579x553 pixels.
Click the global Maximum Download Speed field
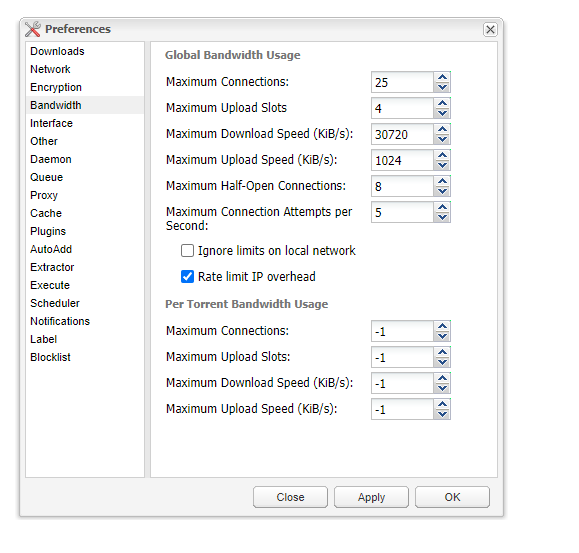pos(402,134)
